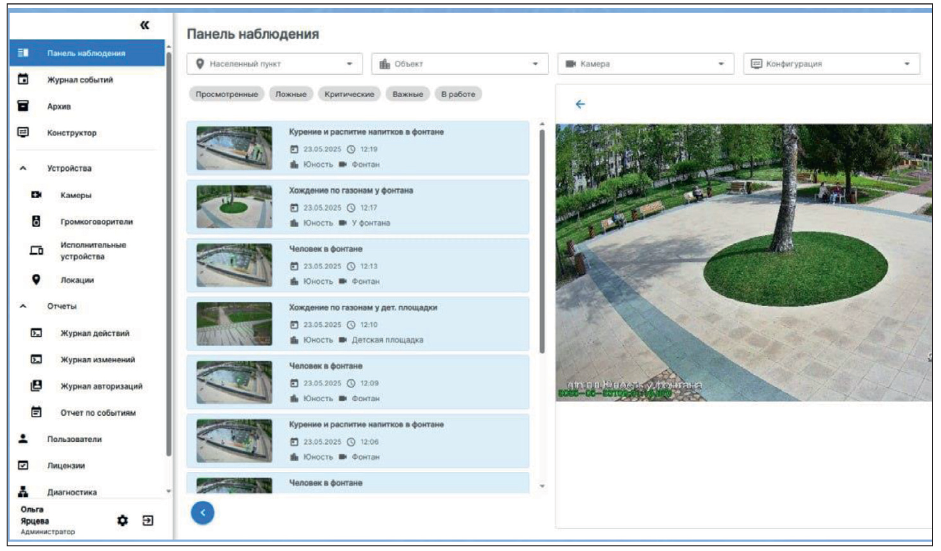Click the Камеры camera icon in sidebar
This screenshot has width=941, height=551.
click(36, 195)
